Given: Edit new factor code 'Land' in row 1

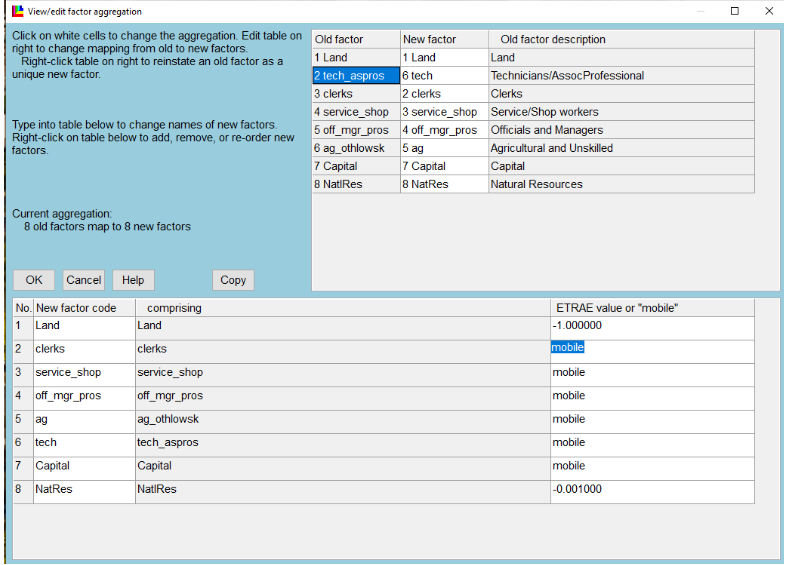Looking at the screenshot, I should [x=84, y=328].
